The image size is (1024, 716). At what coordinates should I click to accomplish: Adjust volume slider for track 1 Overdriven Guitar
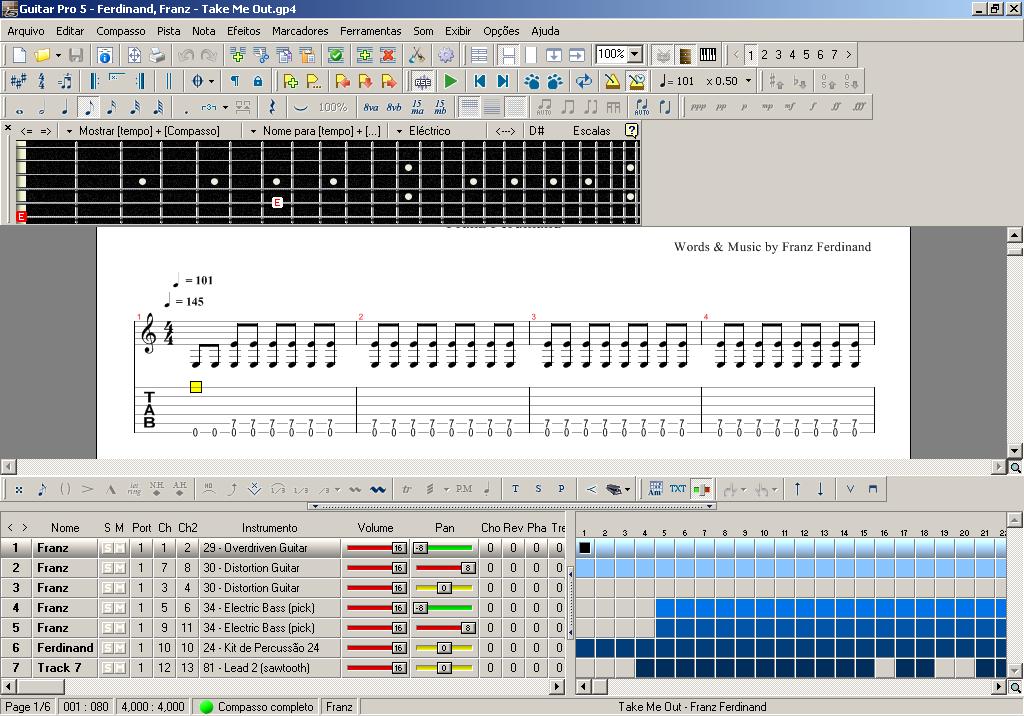pyautogui.click(x=376, y=548)
